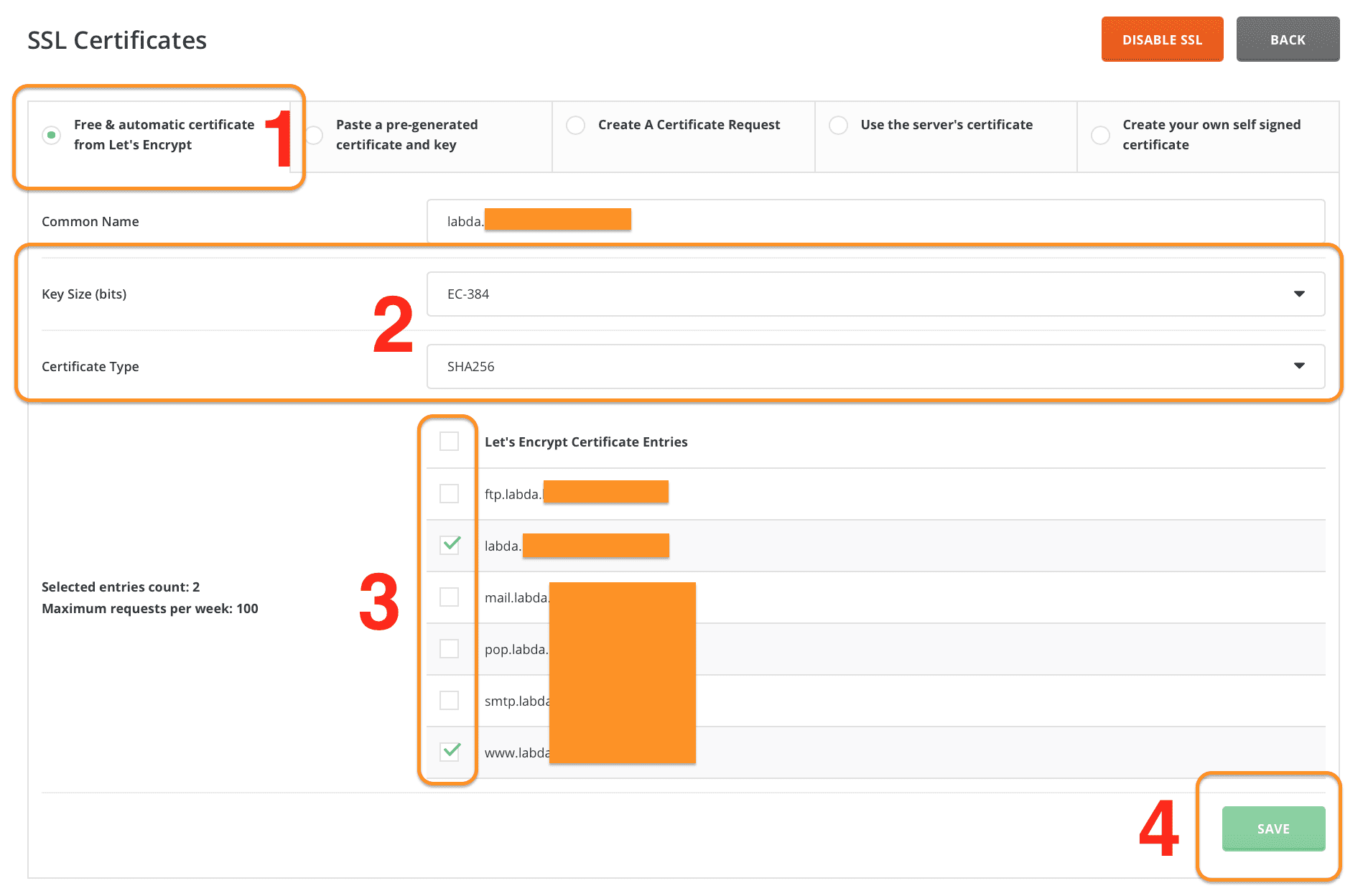Click the BACK button
Image resolution: width=1363 pixels, height=896 pixels.
coord(1288,39)
